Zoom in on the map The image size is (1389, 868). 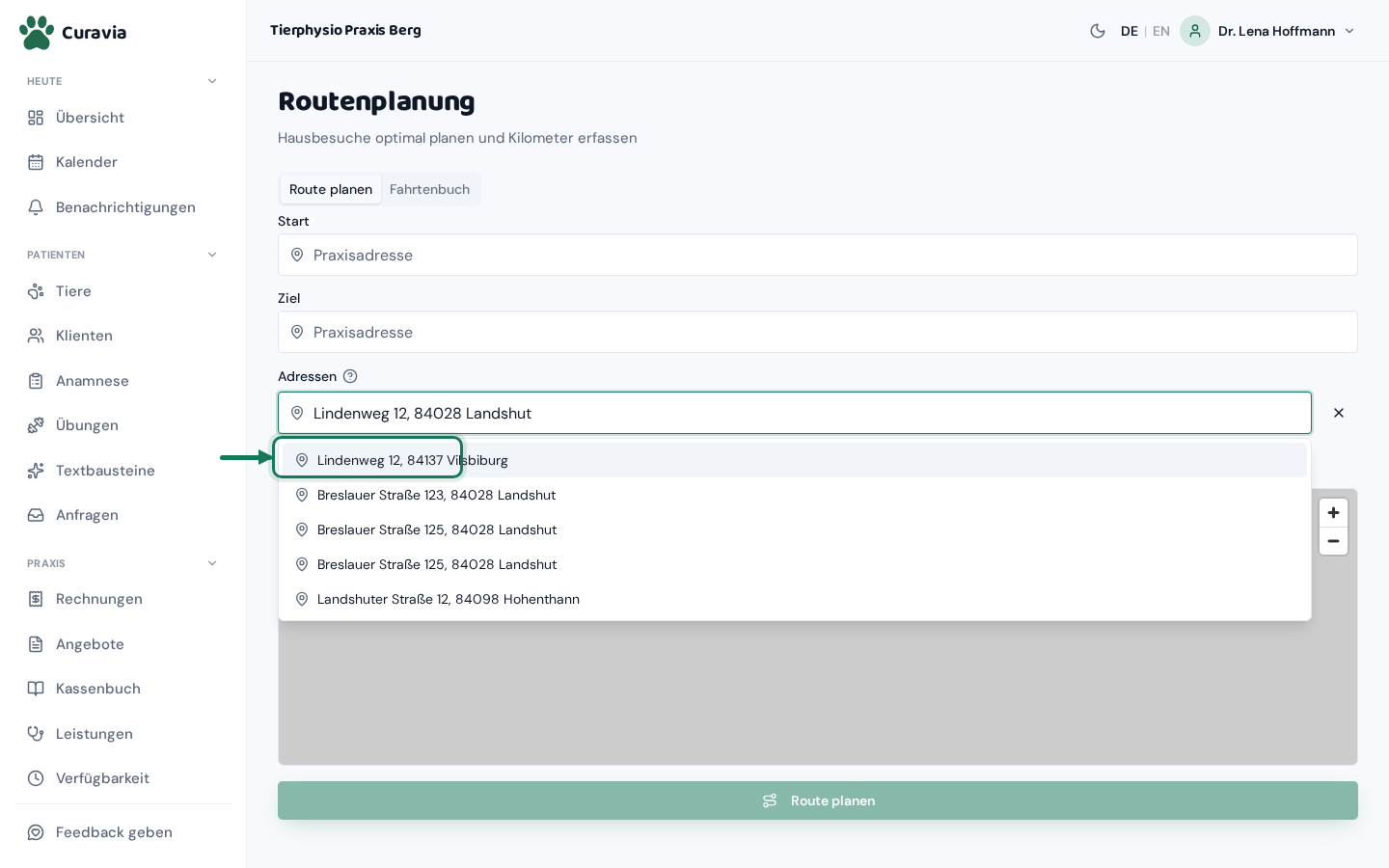click(x=1333, y=513)
